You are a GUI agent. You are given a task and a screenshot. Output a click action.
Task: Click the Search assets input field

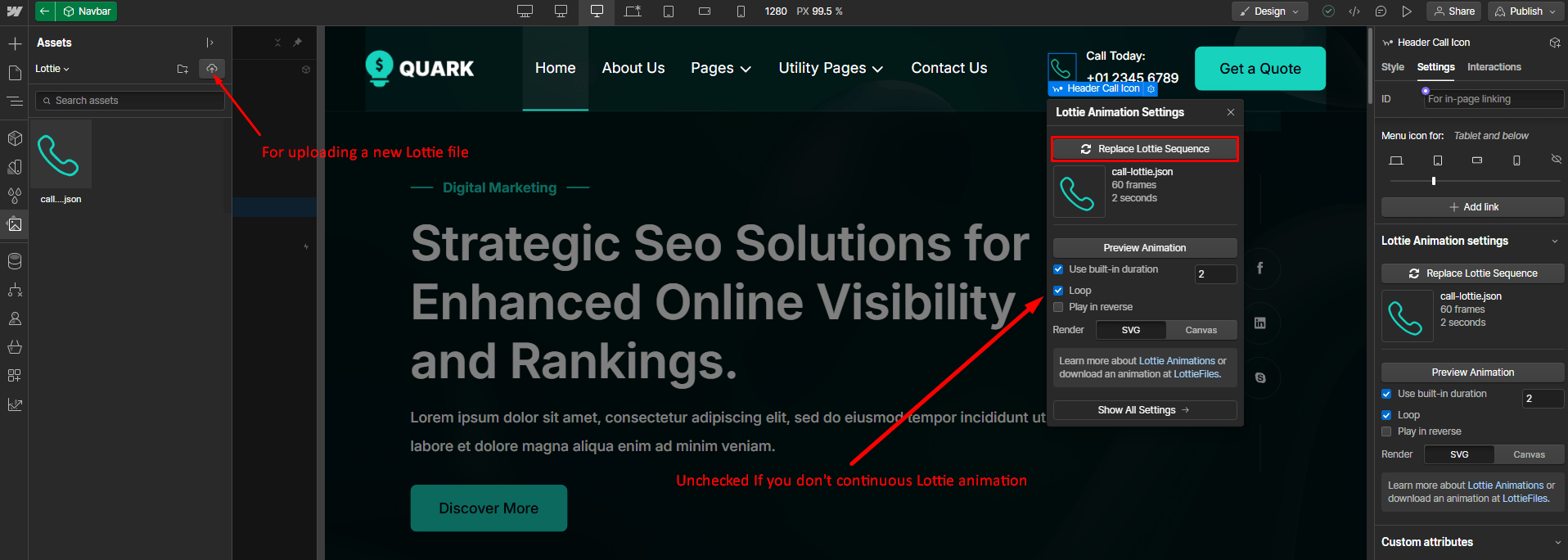(x=131, y=101)
